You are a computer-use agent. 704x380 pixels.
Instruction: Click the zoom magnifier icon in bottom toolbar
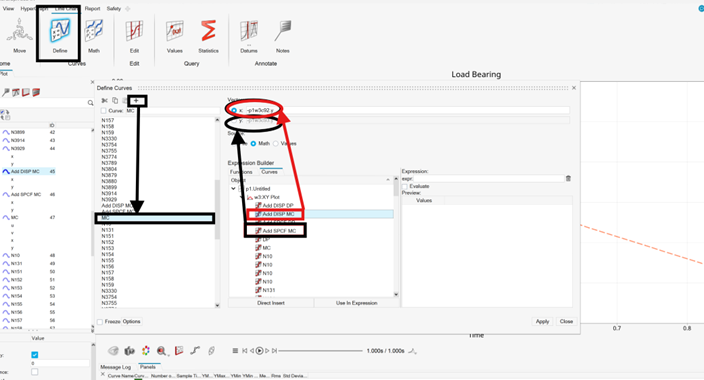click(161, 351)
